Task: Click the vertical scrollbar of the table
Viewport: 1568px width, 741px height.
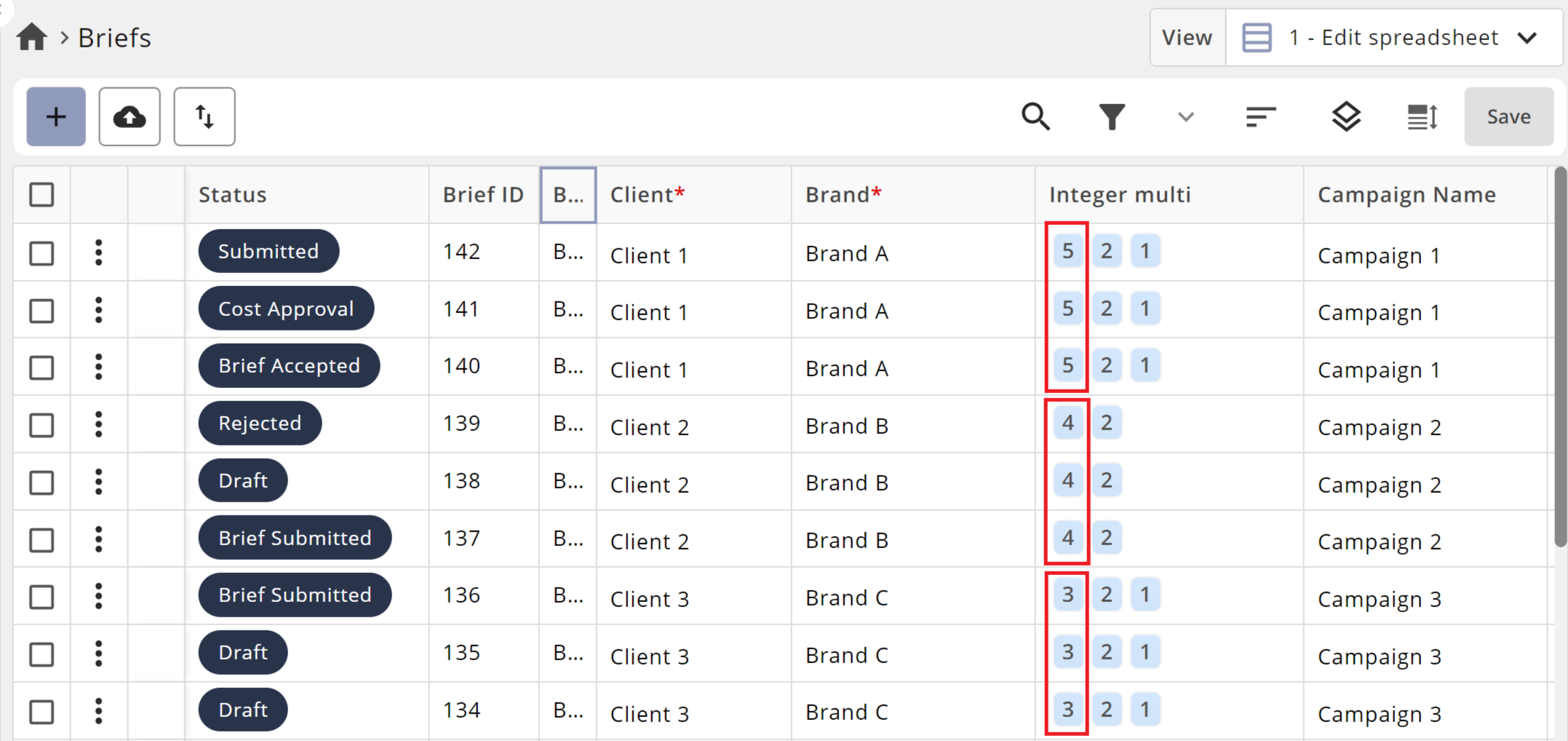Action: [x=1560, y=357]
